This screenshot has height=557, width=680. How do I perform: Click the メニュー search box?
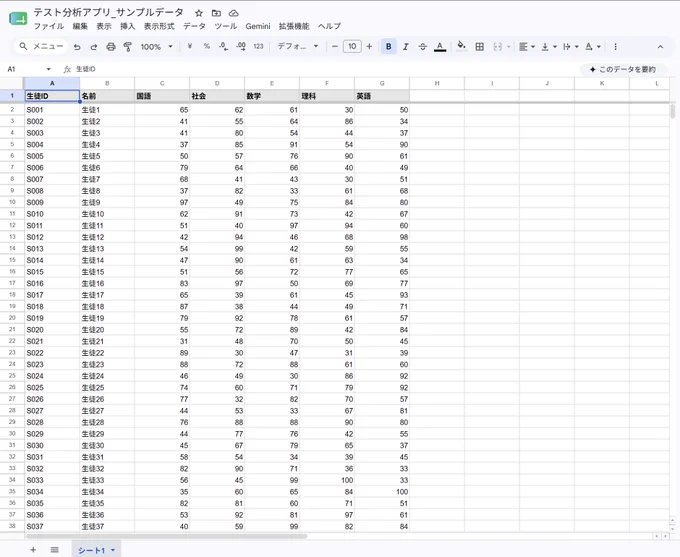click(41, 46)
